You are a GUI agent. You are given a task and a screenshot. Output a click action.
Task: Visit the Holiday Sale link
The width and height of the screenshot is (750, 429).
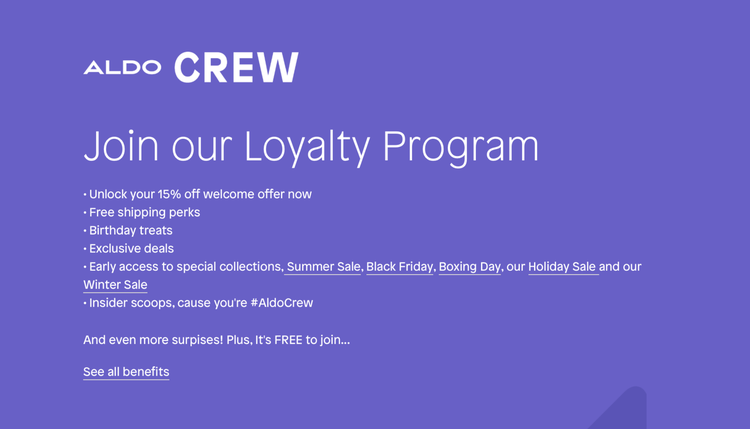coord(562,267)
